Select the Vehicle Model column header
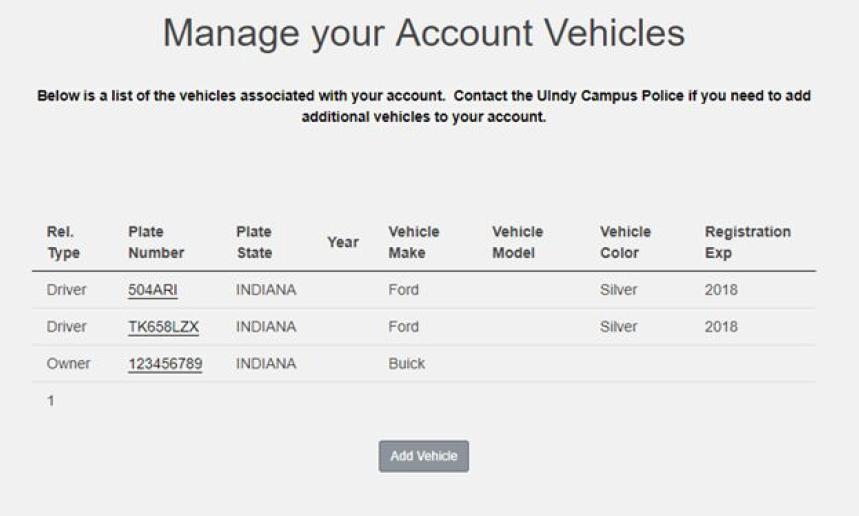Viewport: 859px width, 516px height. click(517, 242)
